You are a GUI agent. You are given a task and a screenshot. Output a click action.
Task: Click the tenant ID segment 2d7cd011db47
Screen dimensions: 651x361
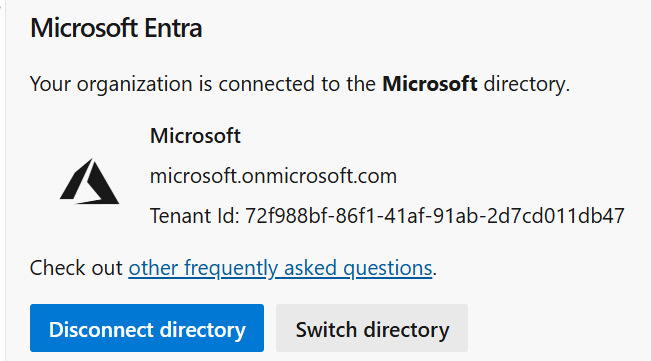(556, 216)
